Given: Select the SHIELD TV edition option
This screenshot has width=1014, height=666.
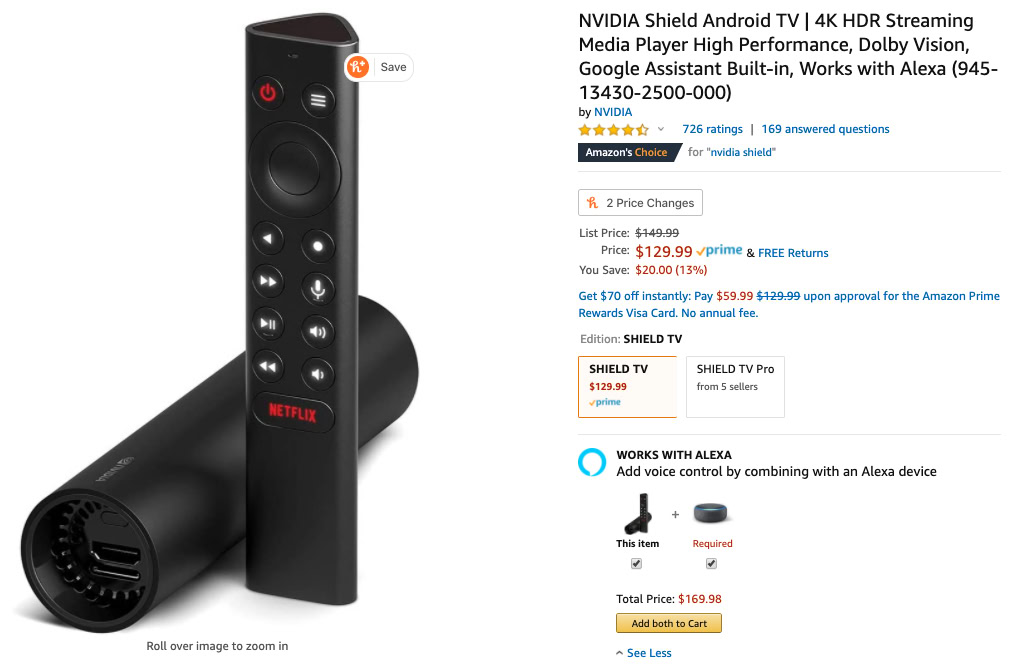Looking at the screenshot, I should (x=627, y=387).
